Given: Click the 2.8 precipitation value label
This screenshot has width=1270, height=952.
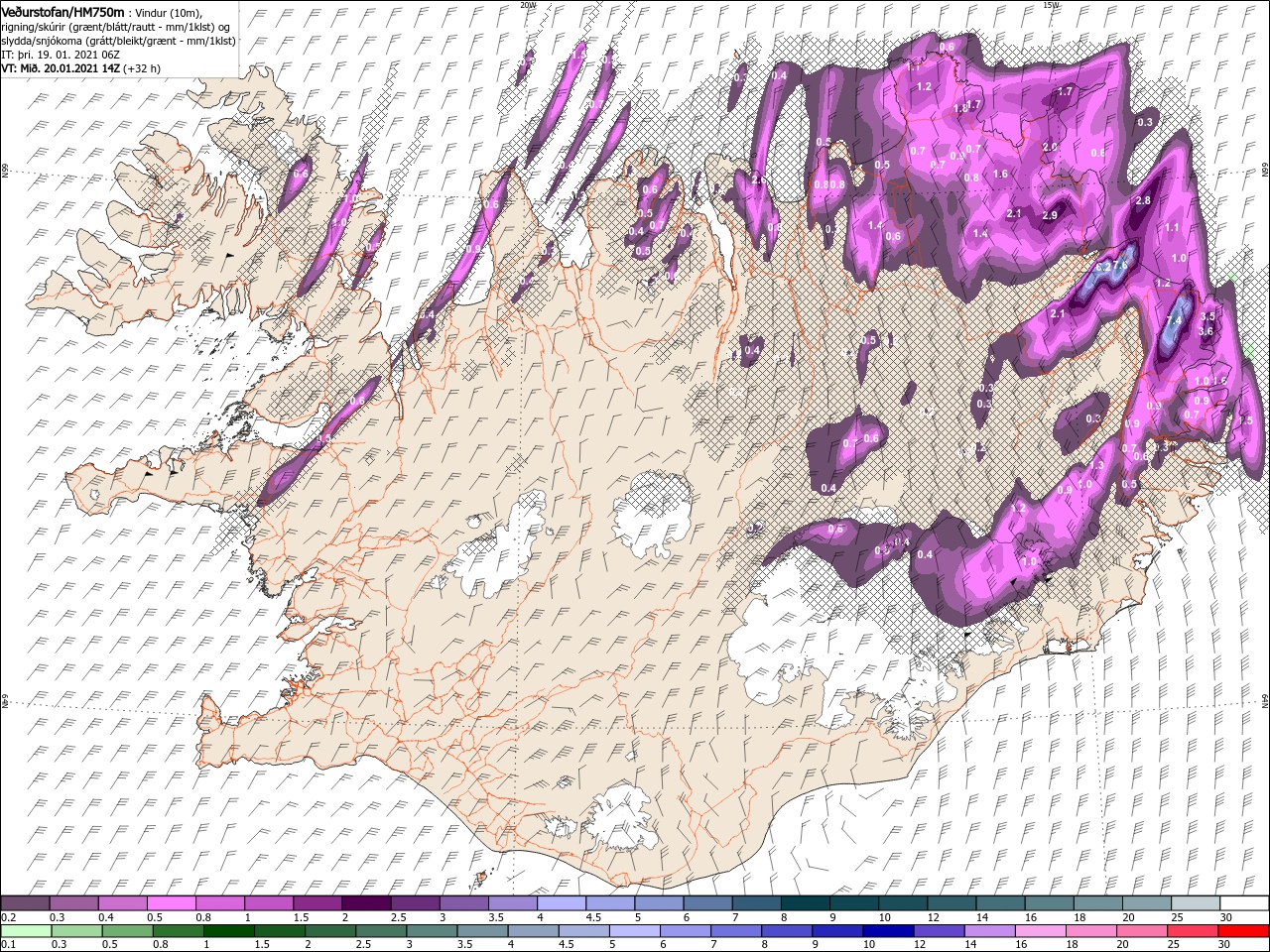Looking at the screenshot, I should pos(1142,200).
